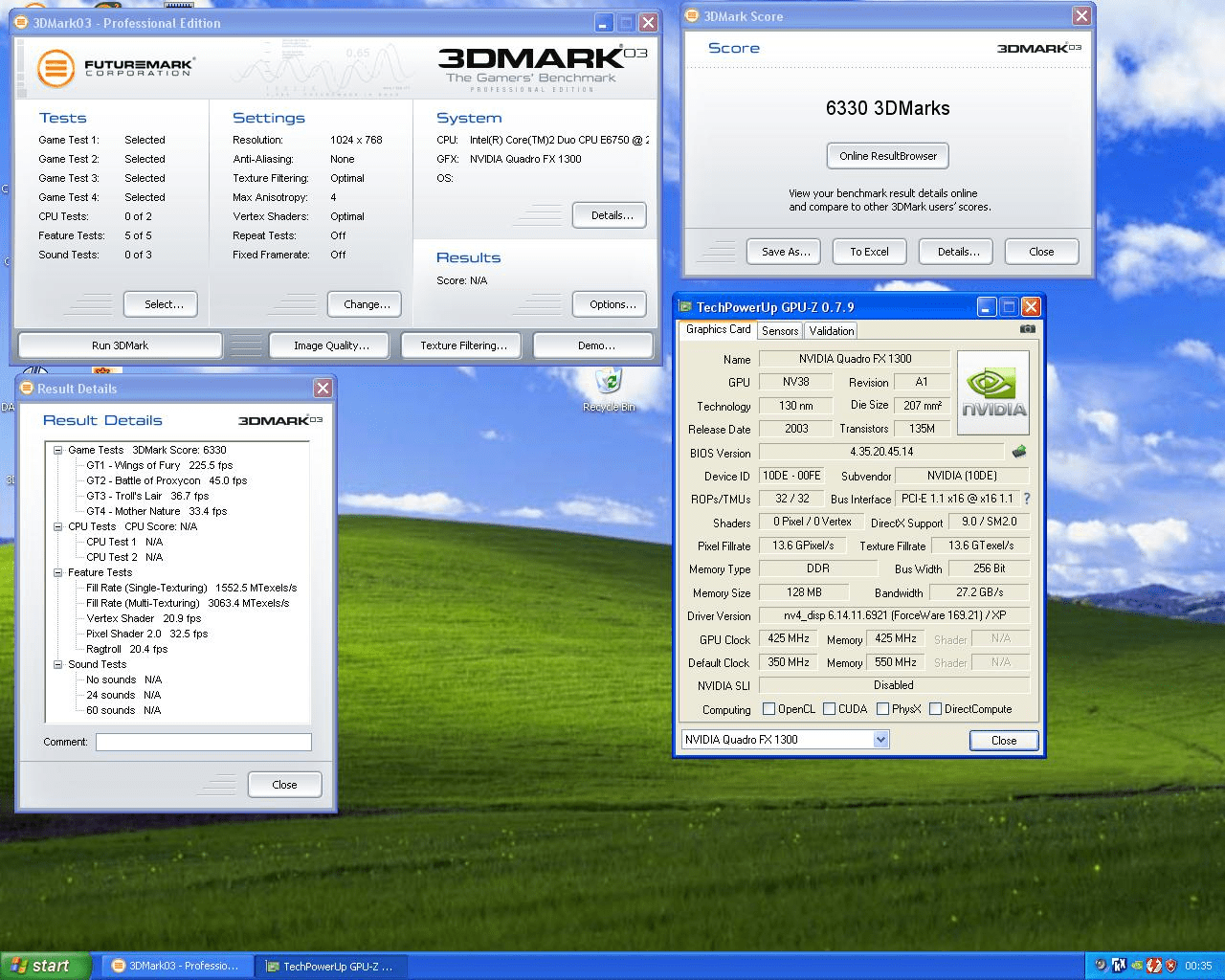Image resolution: width=1225 pixels, height=980 pixels.
Task: Click the NVIDIA logo in GPU-Z
Action: (x=993, y=392)
